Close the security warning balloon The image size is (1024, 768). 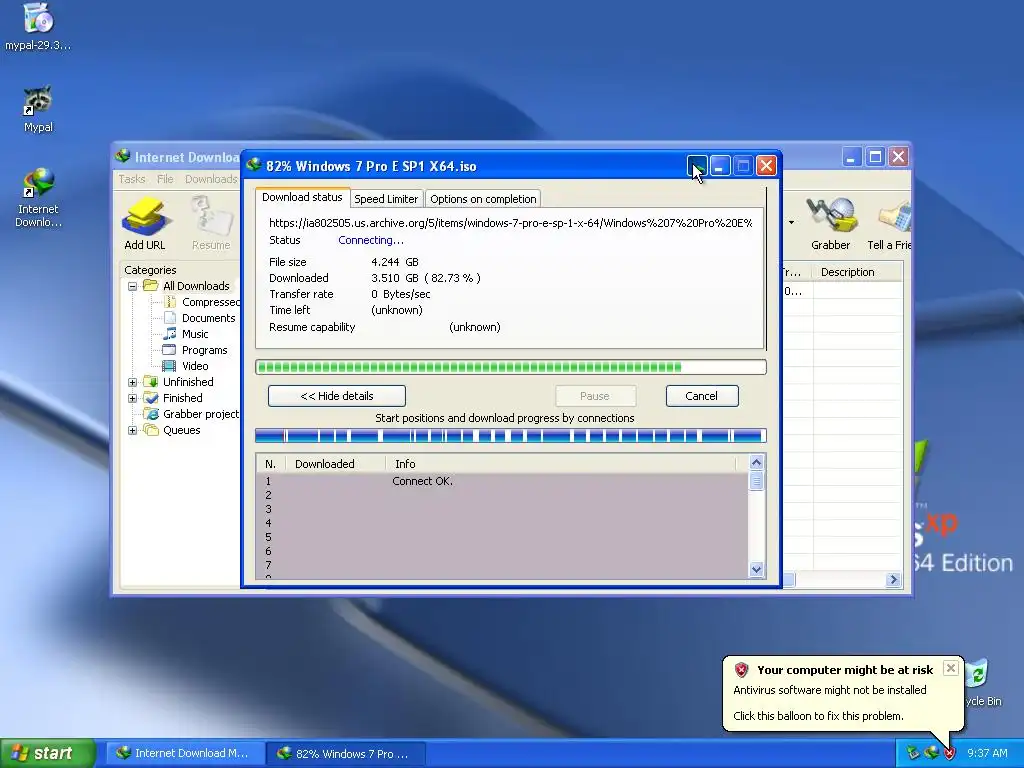click(951, 668)
